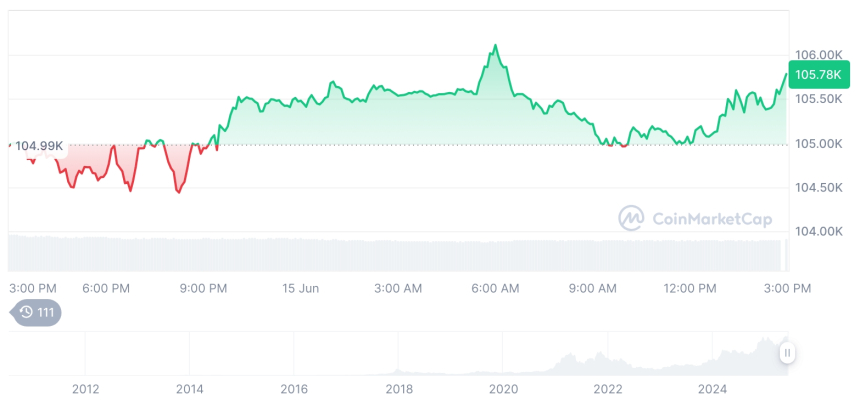860x401 pixels.
Task: Click the CoinMarketCap watermark text
Action: (711, 217)
